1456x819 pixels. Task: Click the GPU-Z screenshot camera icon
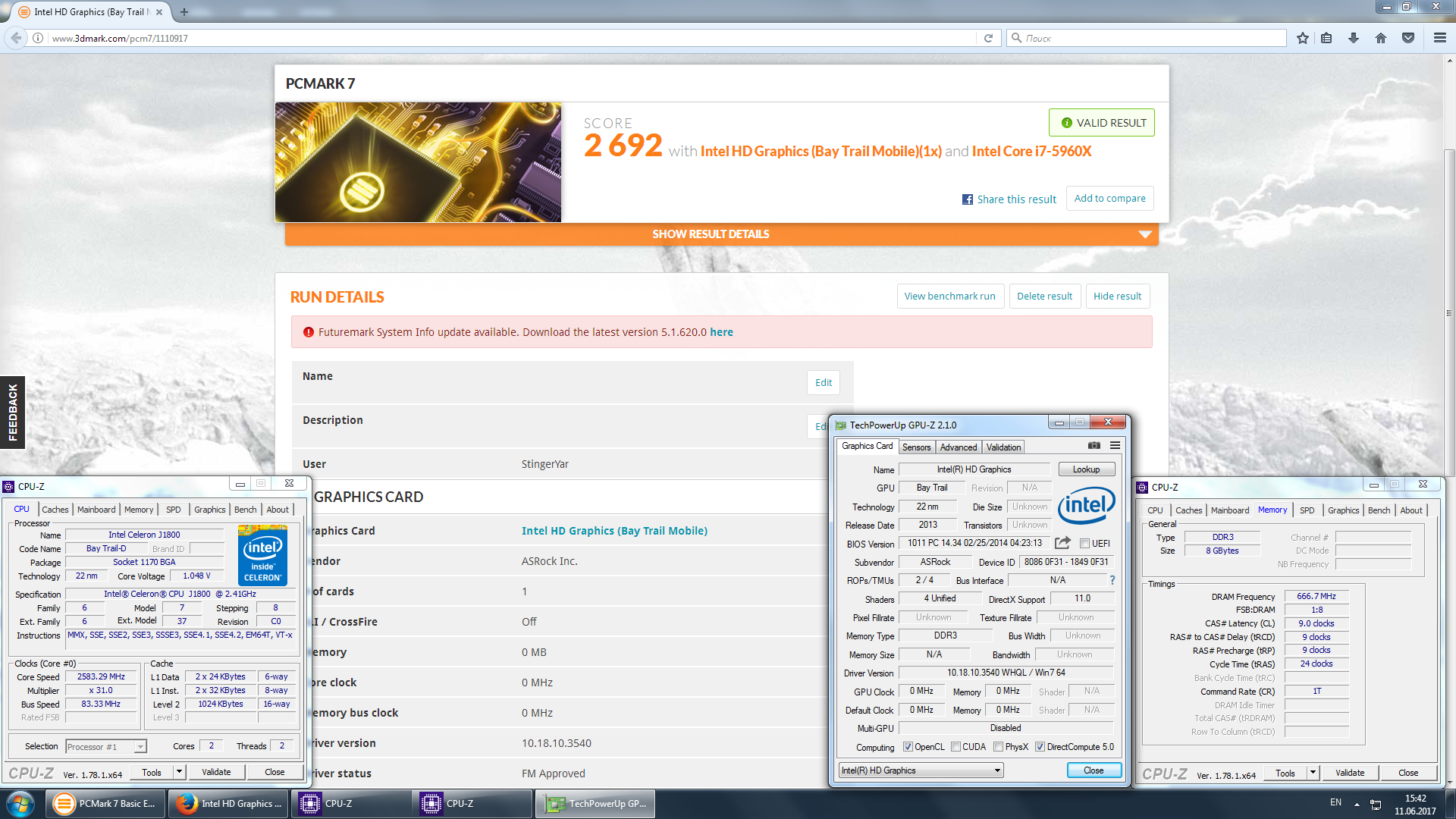[1094, 446]
